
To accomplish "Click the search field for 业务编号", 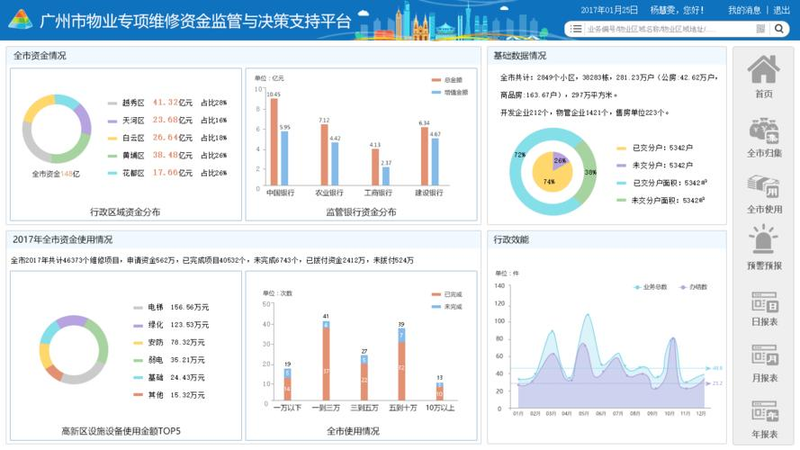I will (x=668, y=29).
